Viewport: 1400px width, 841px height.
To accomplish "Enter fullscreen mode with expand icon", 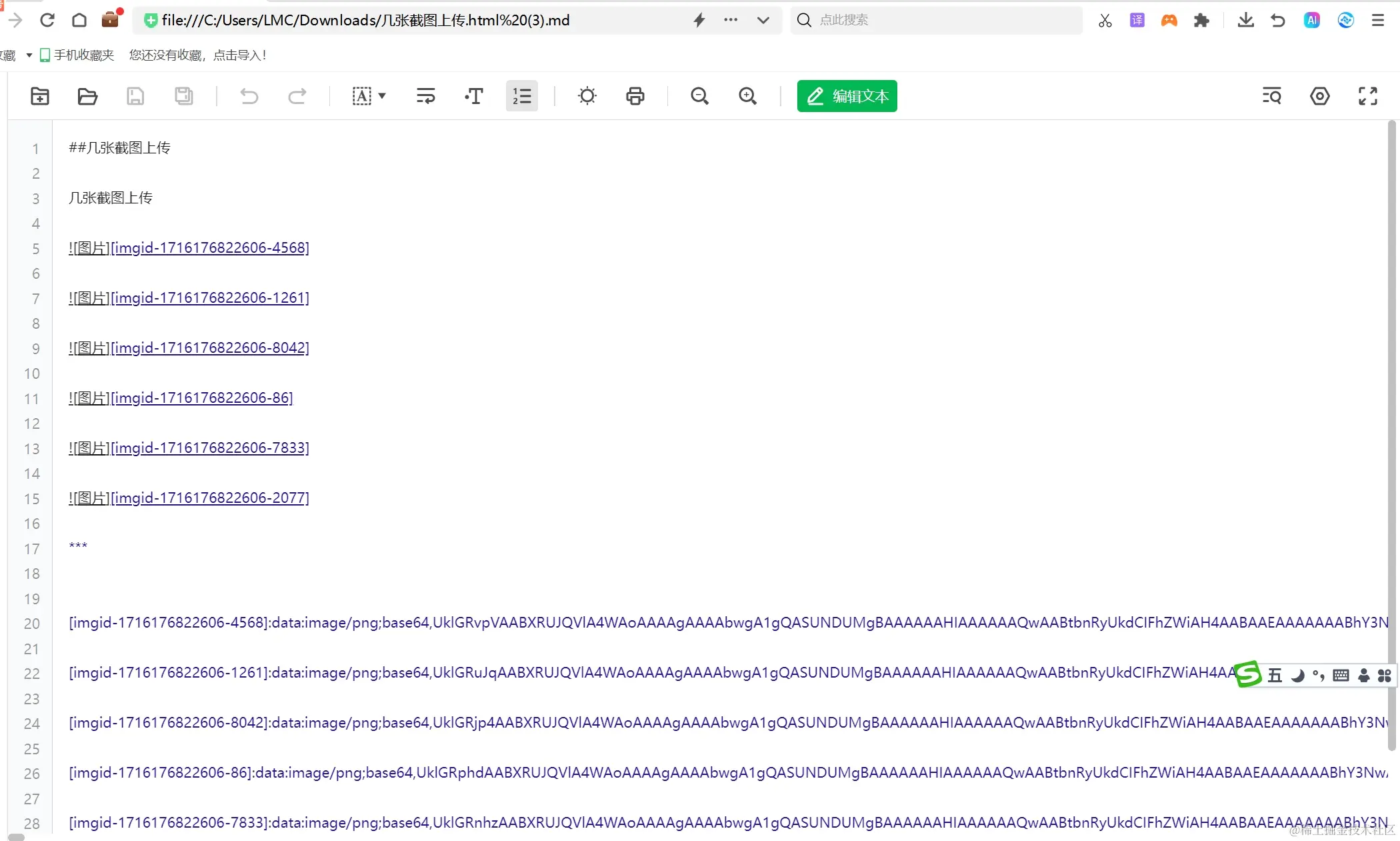I will 1368,96.
